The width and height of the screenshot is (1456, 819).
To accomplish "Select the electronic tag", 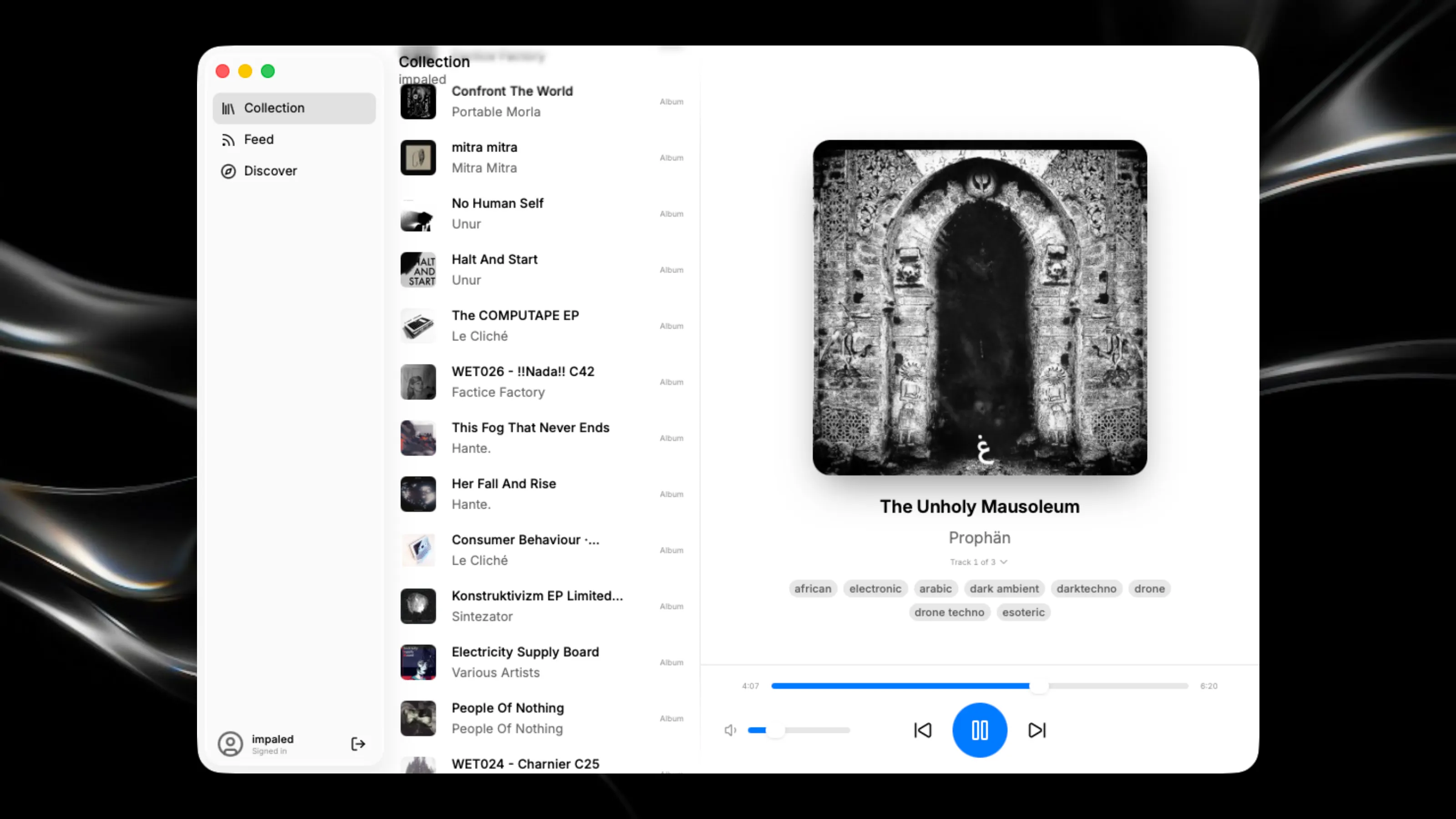I will pos(875,588).
